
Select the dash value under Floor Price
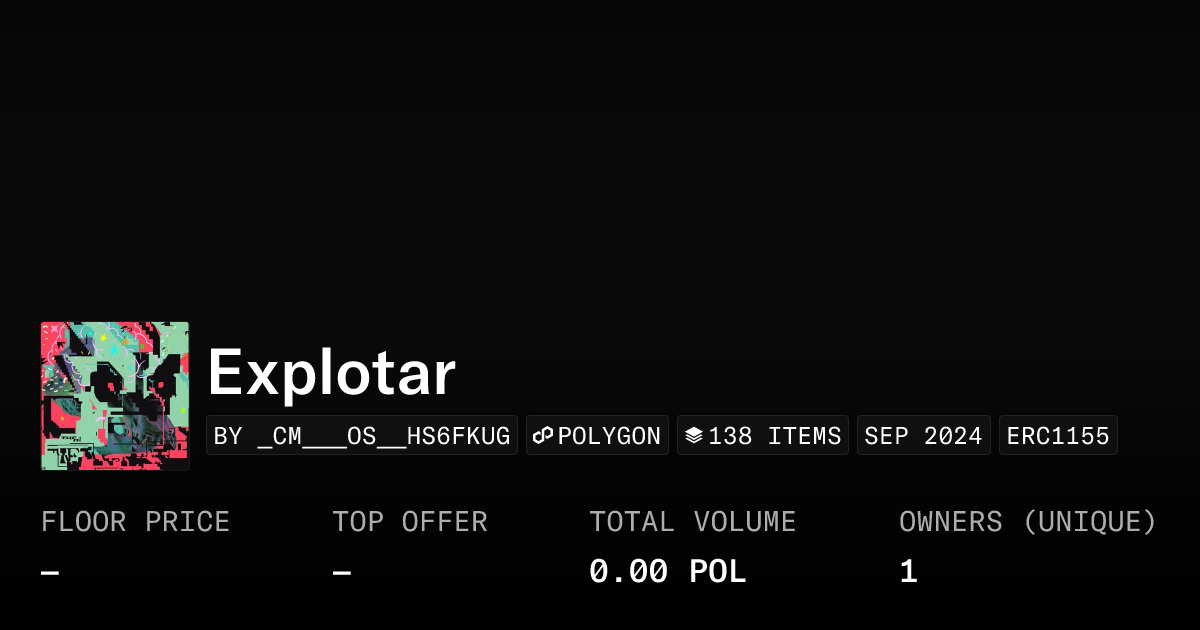tap(50, 572)
